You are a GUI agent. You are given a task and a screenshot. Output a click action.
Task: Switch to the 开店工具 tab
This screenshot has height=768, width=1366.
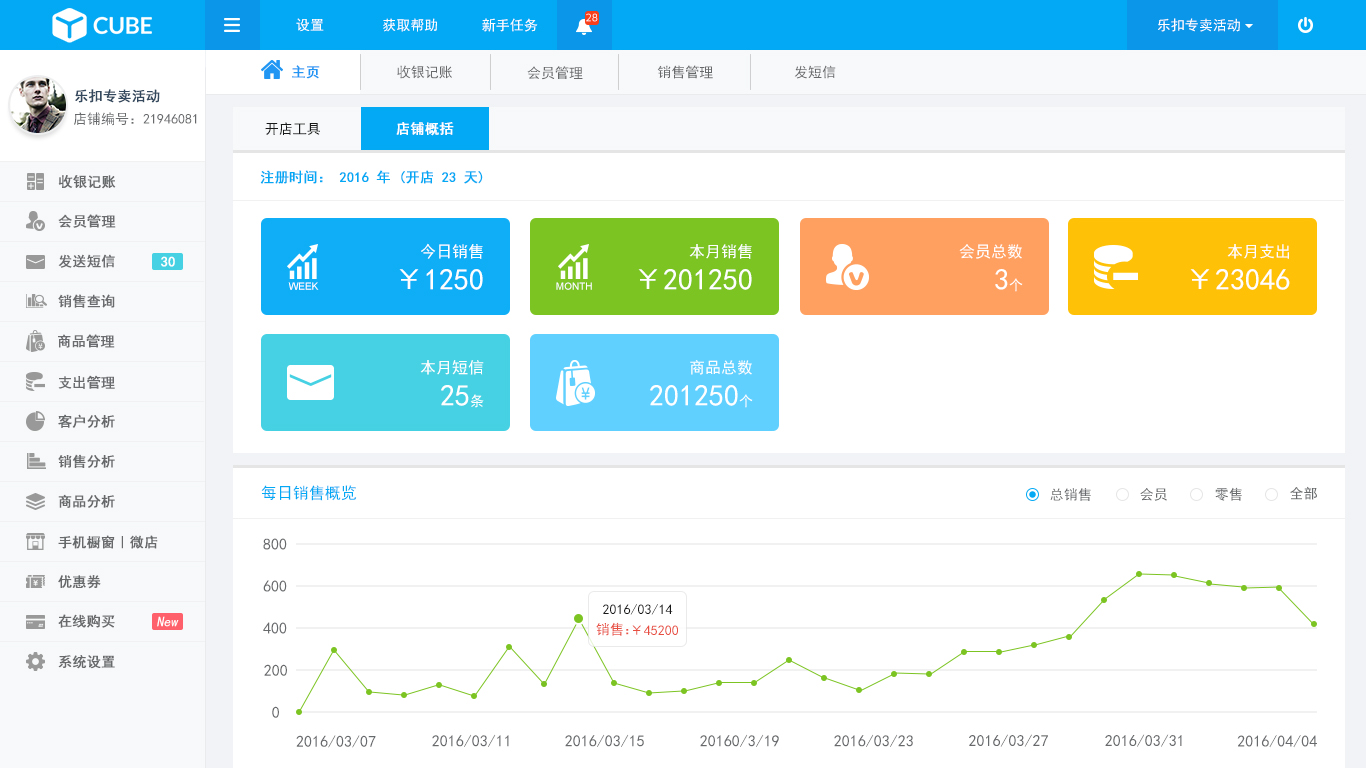(294, 128)
